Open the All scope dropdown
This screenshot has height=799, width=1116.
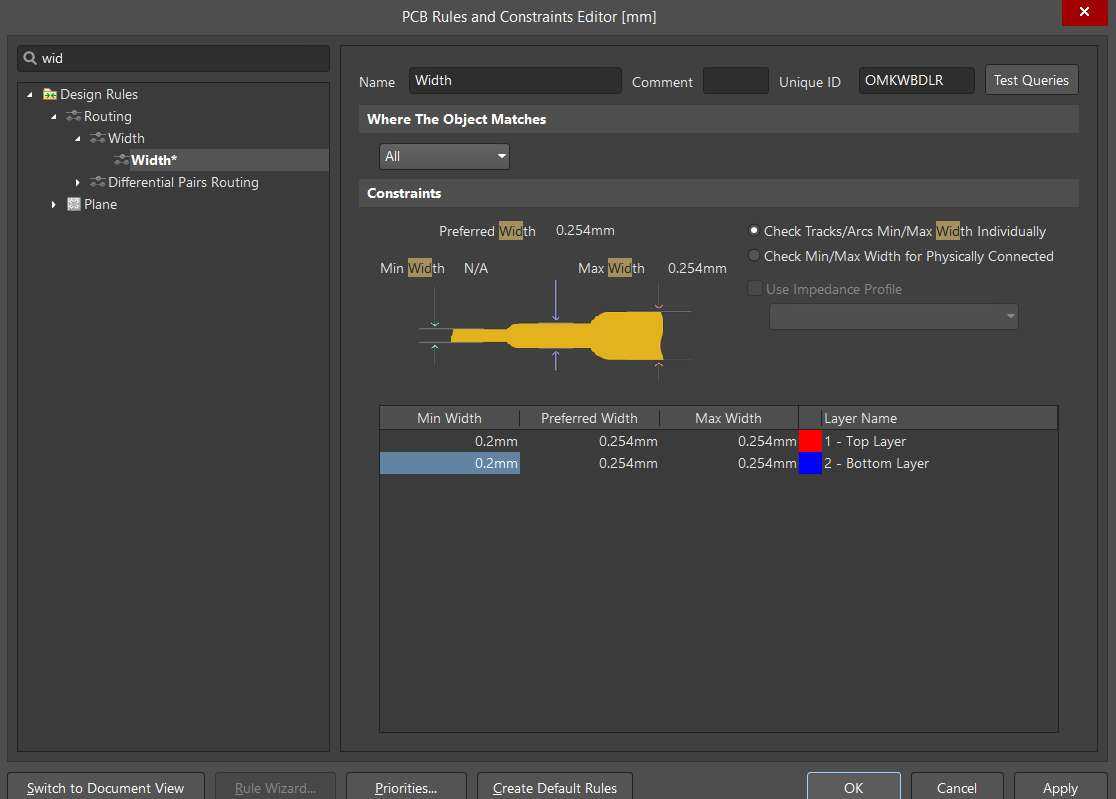coord(499,156)
